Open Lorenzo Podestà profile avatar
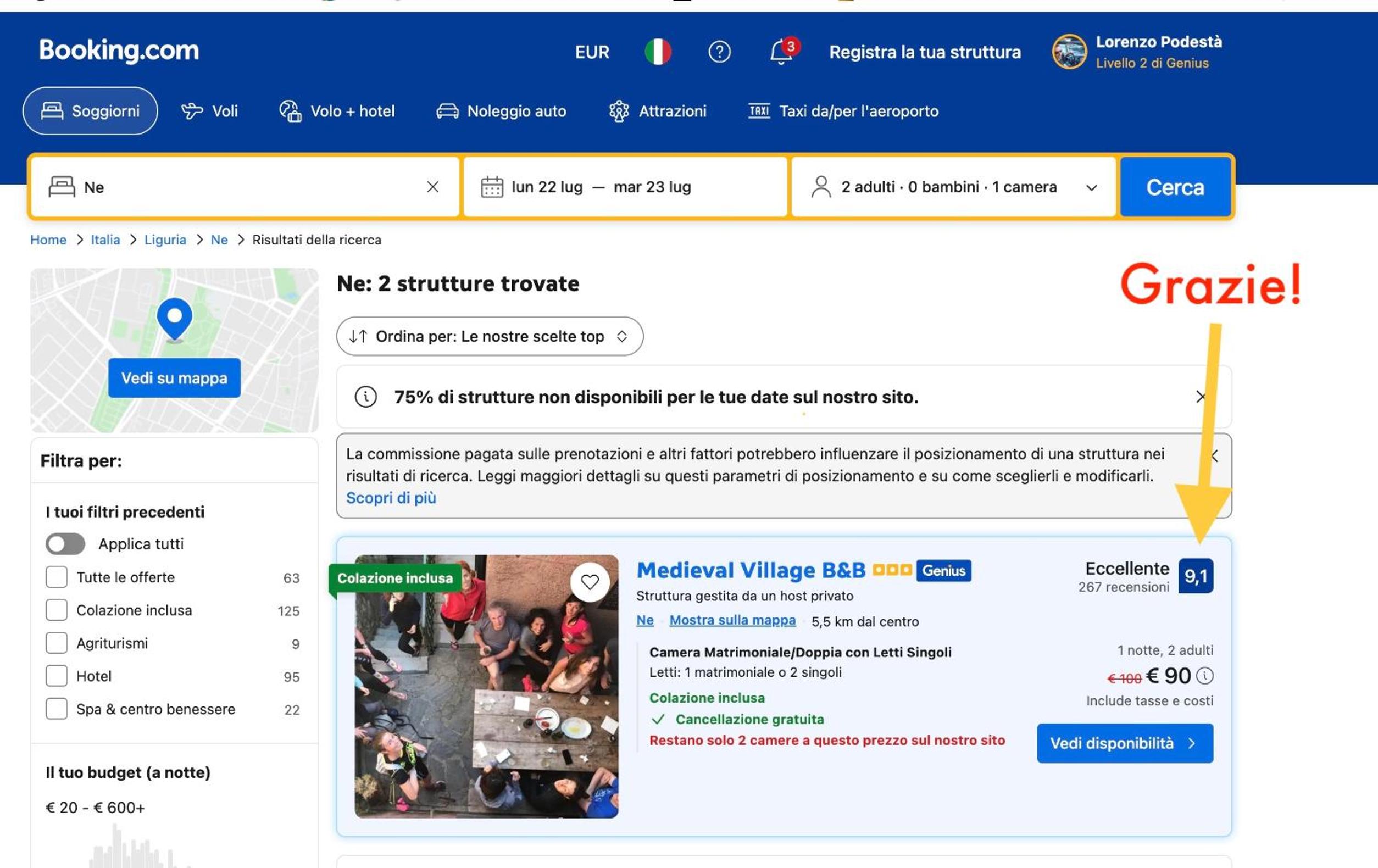1378x868 pixels. pos(1069,52)
